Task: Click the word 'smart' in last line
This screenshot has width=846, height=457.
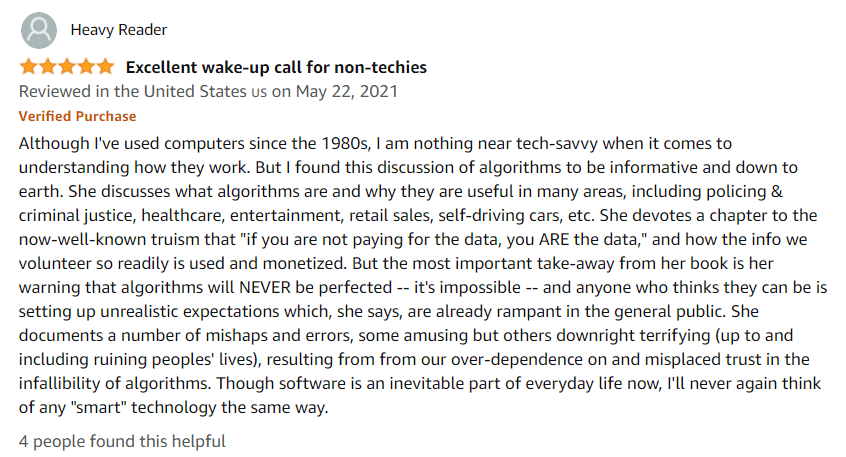Action: pos(99,407)
